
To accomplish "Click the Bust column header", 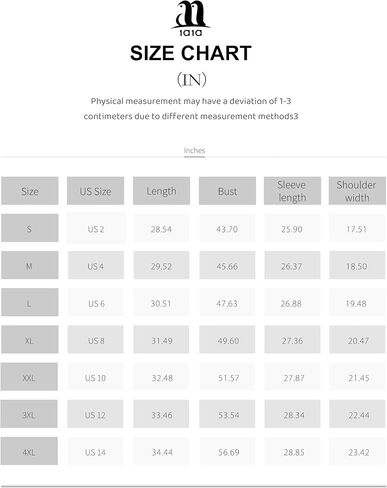I will click(x=227, y=191).
